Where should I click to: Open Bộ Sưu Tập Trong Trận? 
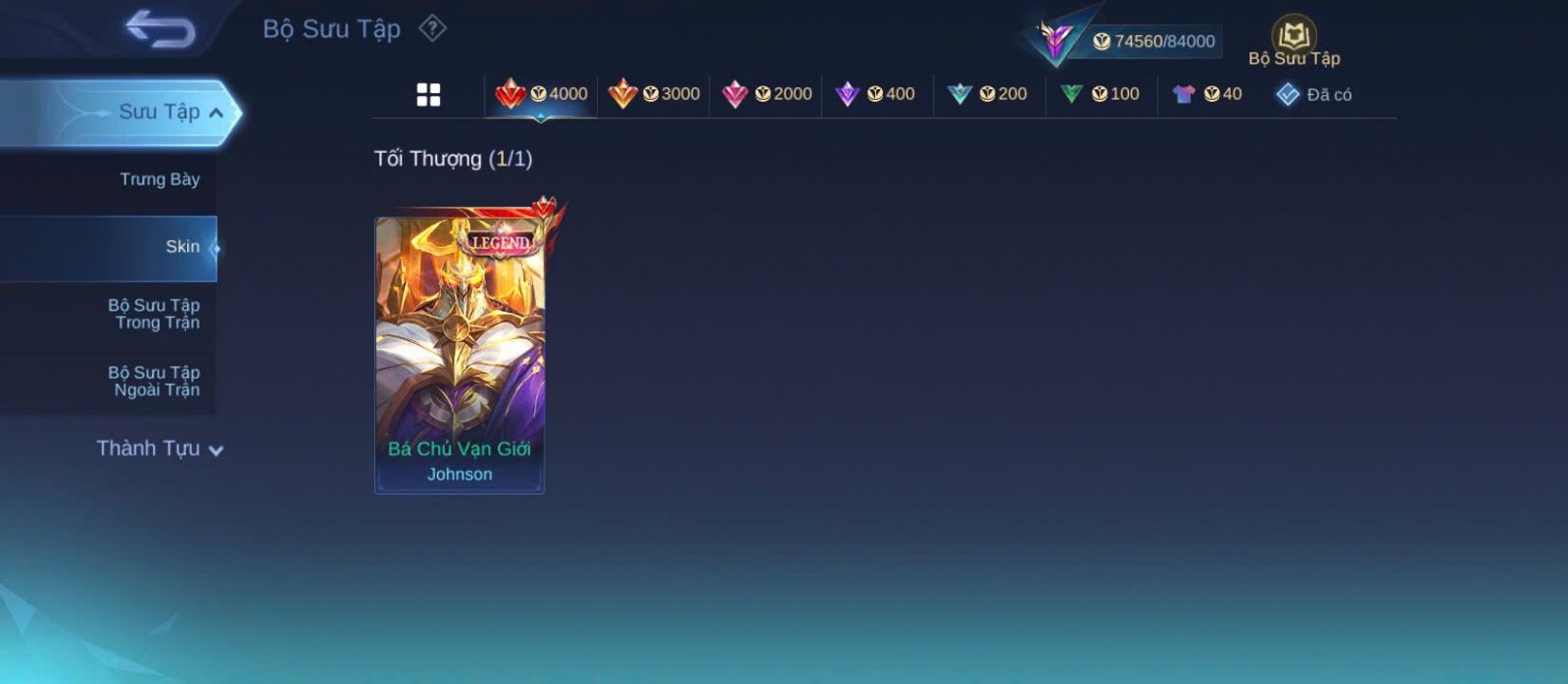point(109,315)
